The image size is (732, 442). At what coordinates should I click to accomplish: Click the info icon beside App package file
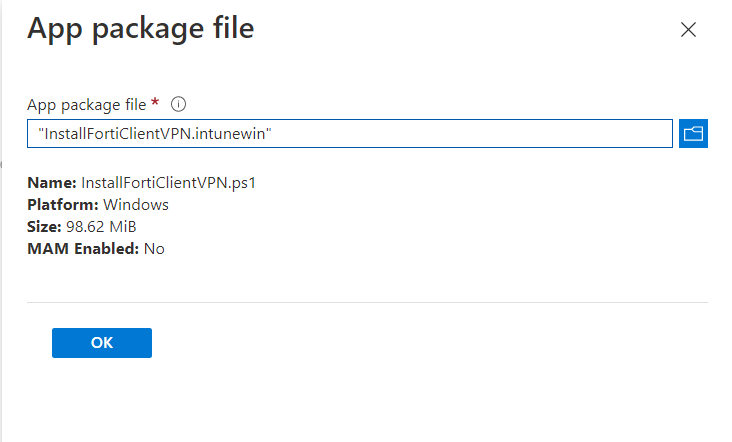point(178,104)
